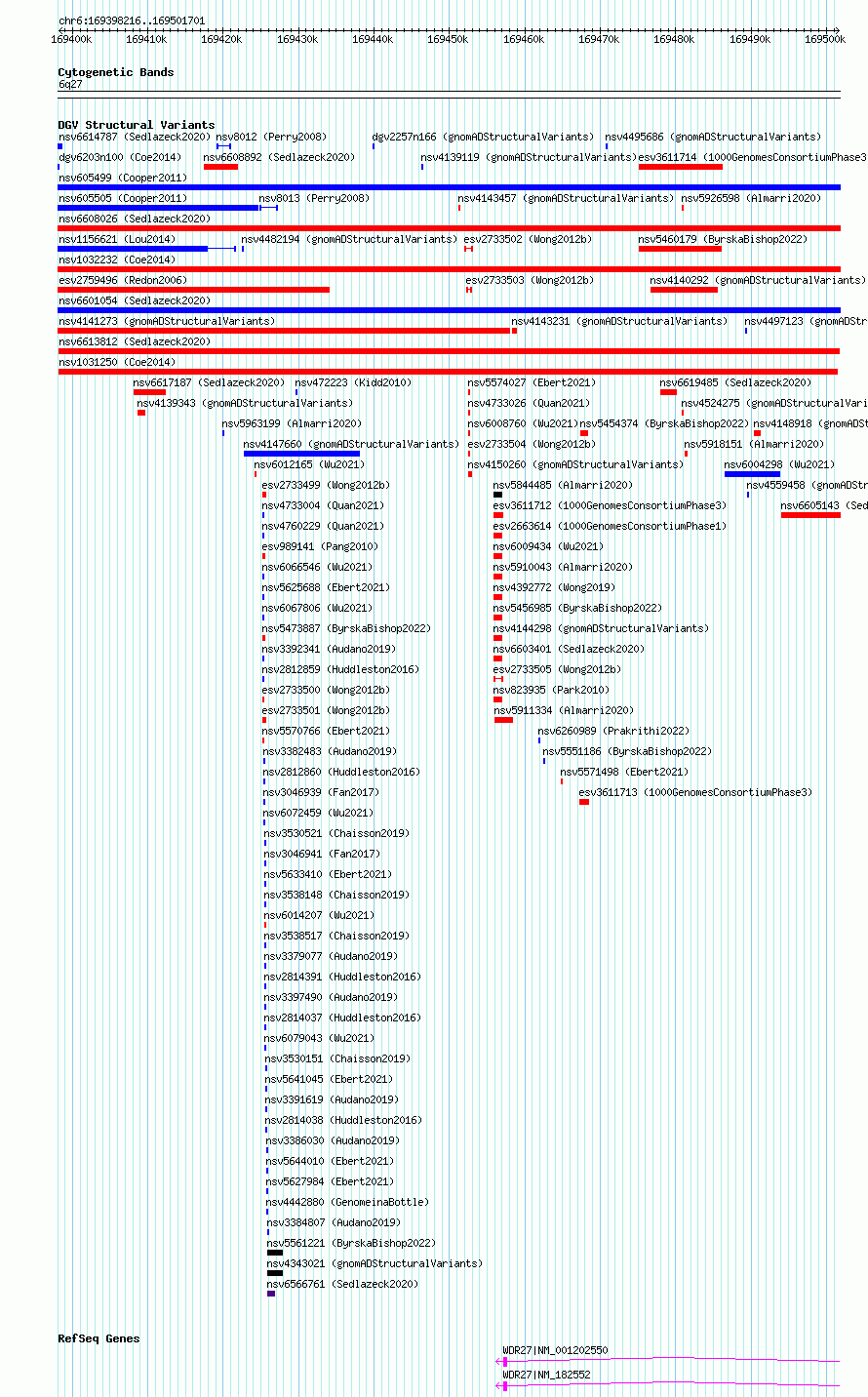This screenshot has height=1397, width=868.
Task: Open variant label nsv5963199 (Almarri2020)
Action: coord(292,424)
